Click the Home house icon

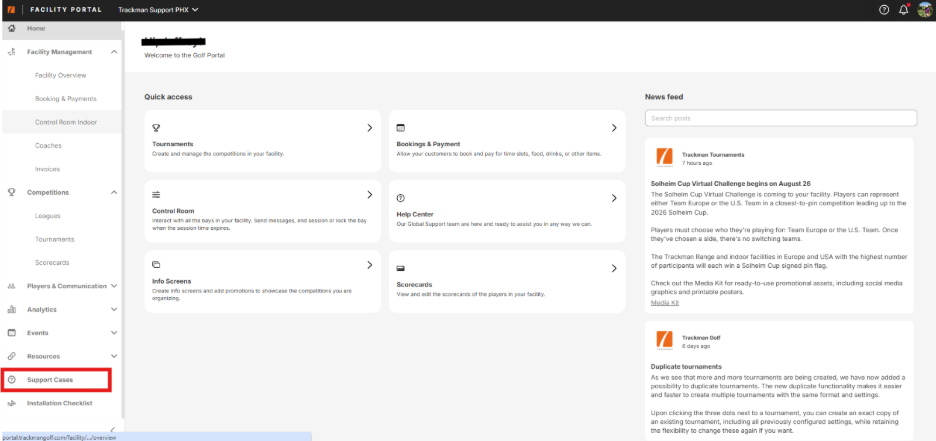coord(11,29)
